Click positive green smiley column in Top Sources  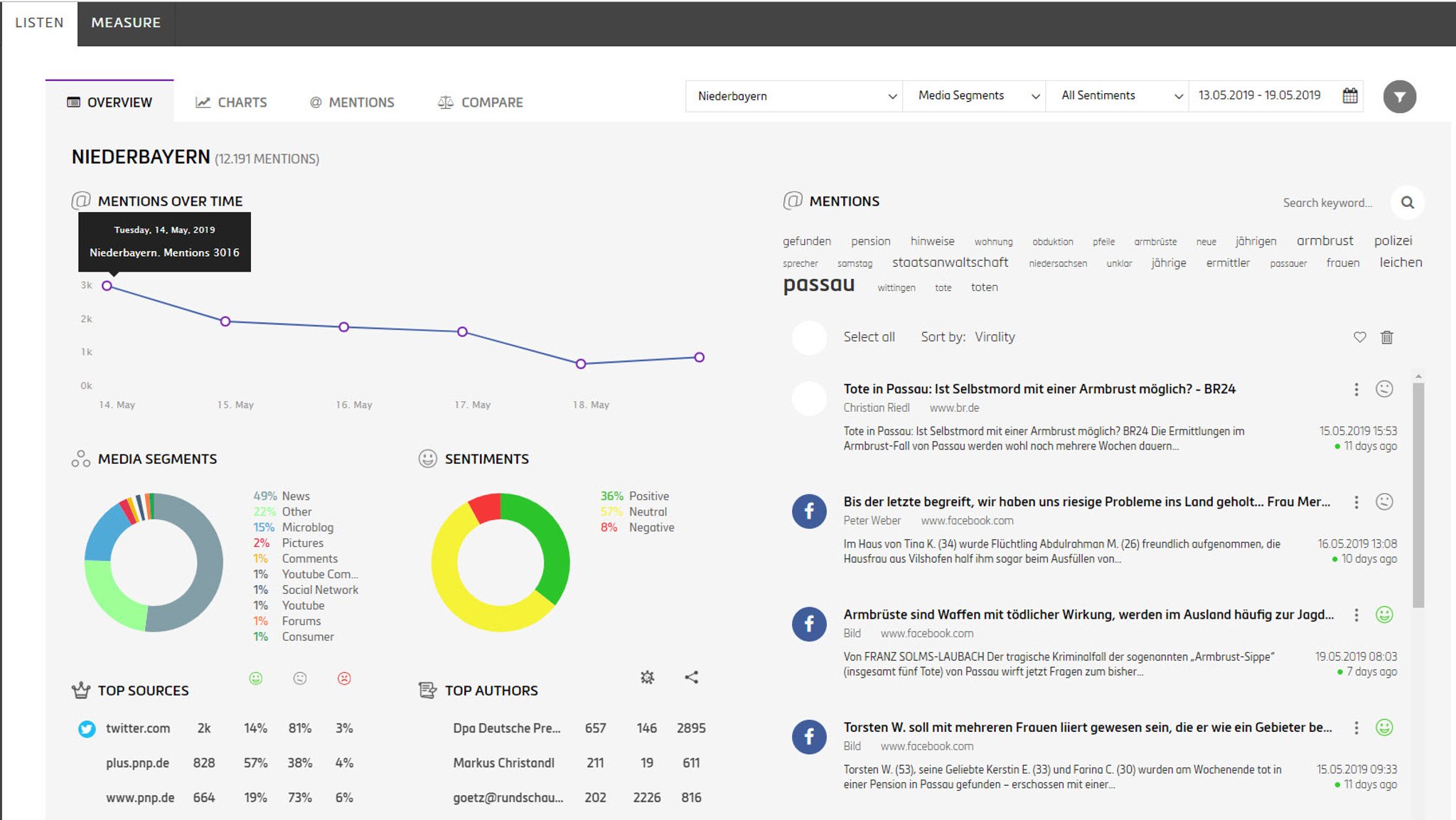[256, 678]
